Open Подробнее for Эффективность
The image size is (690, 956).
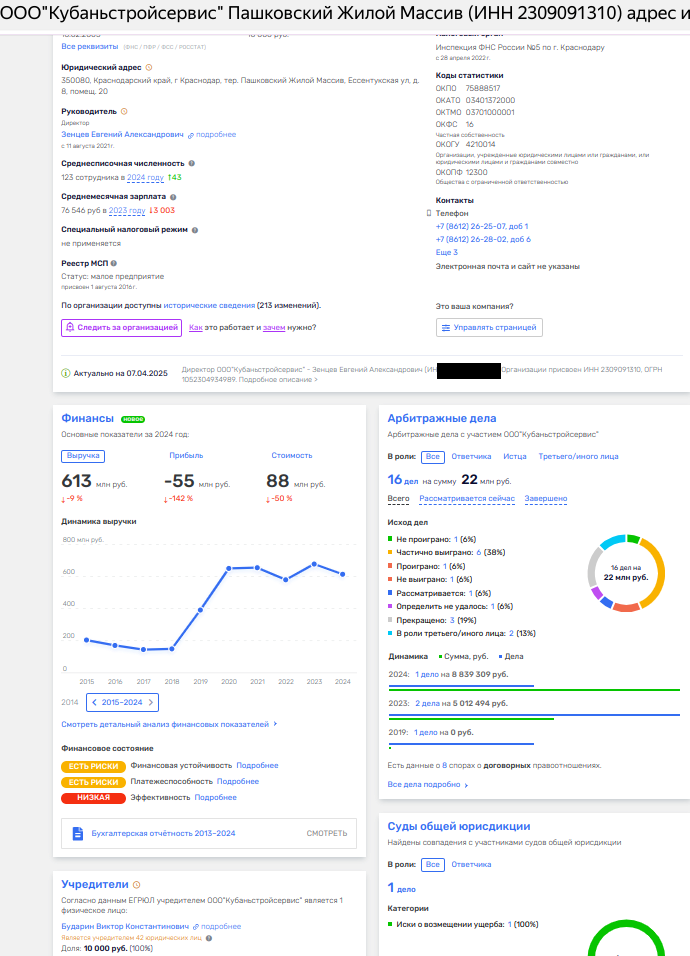pyautogui.click(x=215, y=797)
